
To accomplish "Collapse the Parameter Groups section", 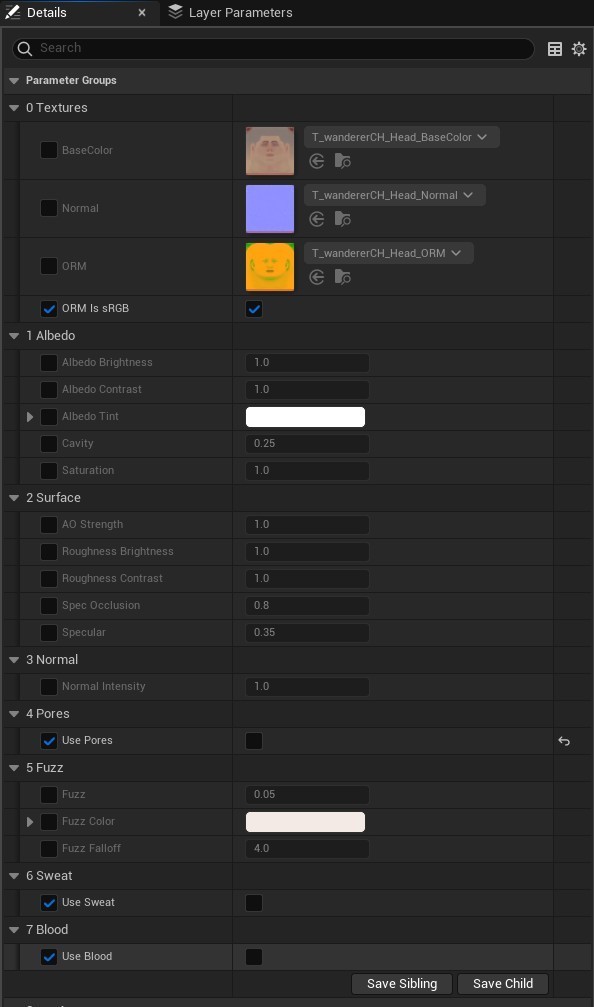I will coord(13,81).
